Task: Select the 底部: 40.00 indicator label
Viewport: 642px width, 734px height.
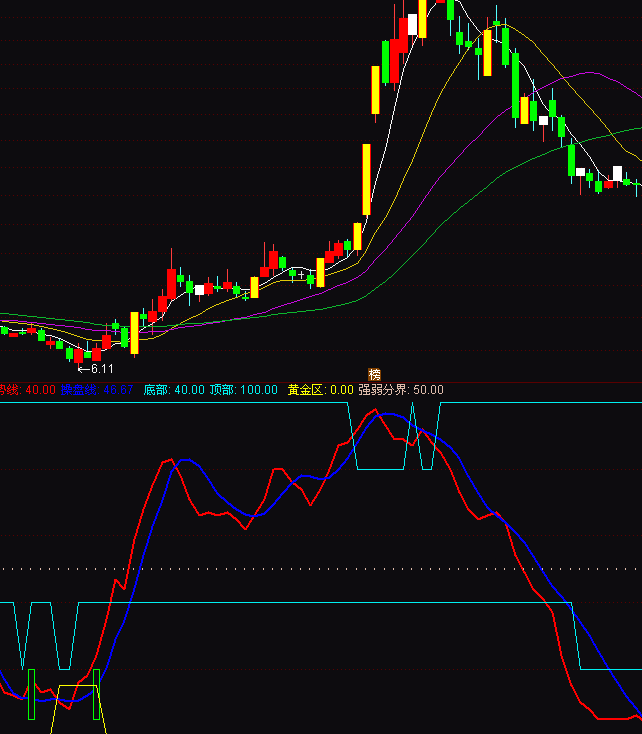Action: 174,390
